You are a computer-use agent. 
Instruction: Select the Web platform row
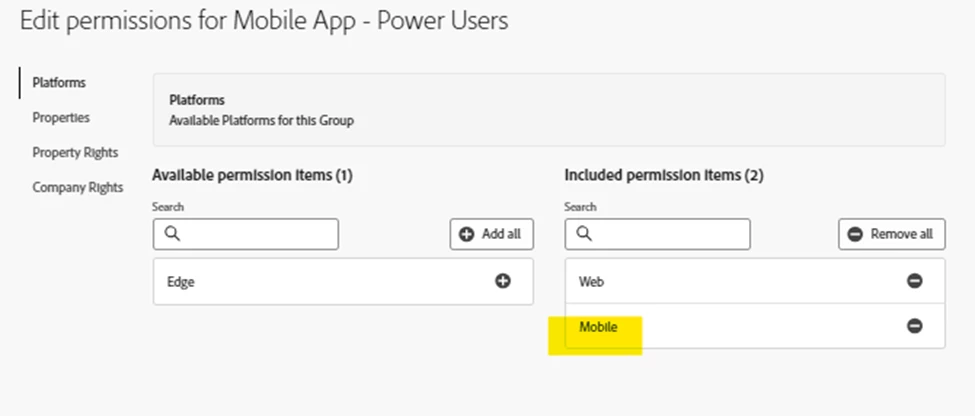coord(755,281)
